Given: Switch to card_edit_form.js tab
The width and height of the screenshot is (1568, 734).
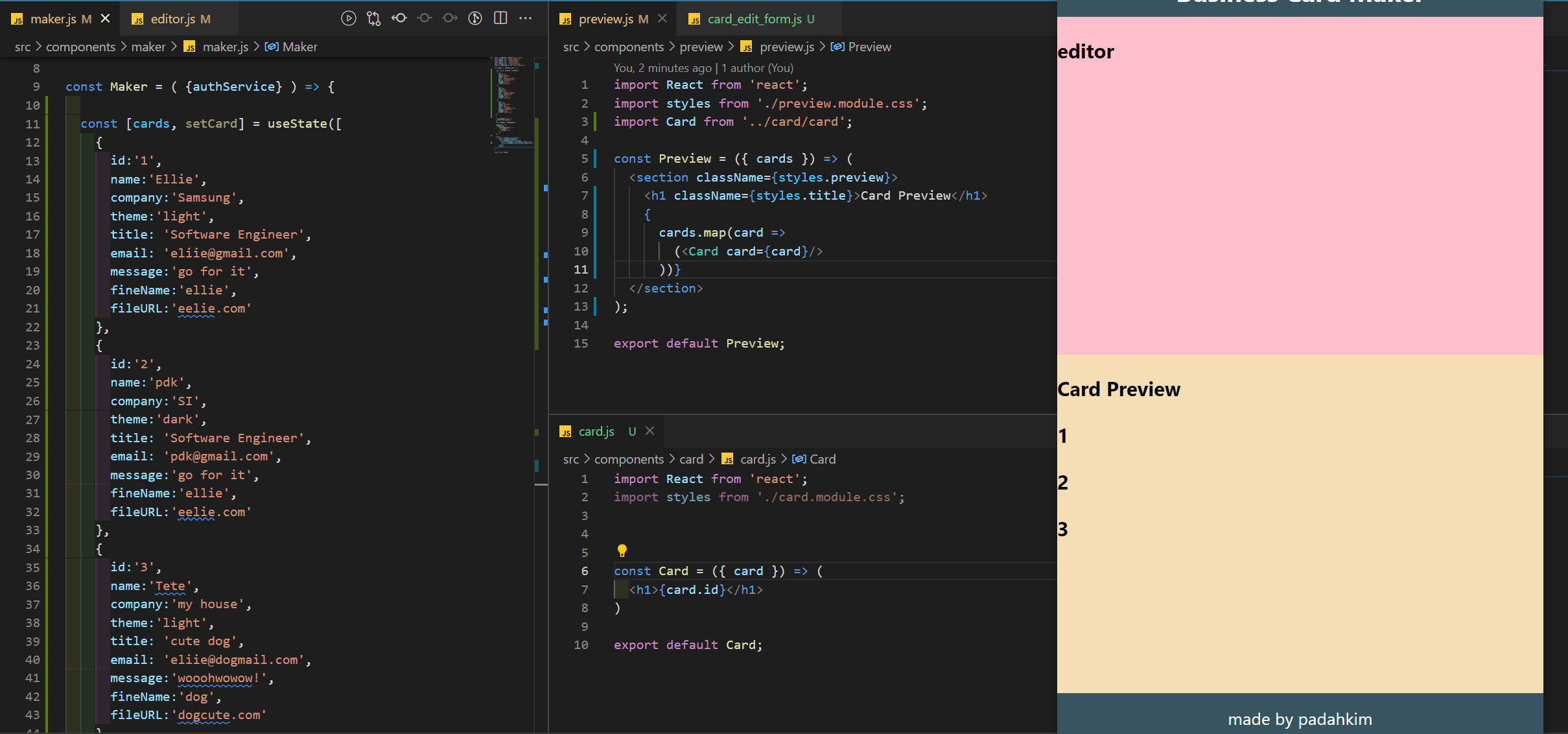Looking at the screenshot, I should [x=754, y=19].
